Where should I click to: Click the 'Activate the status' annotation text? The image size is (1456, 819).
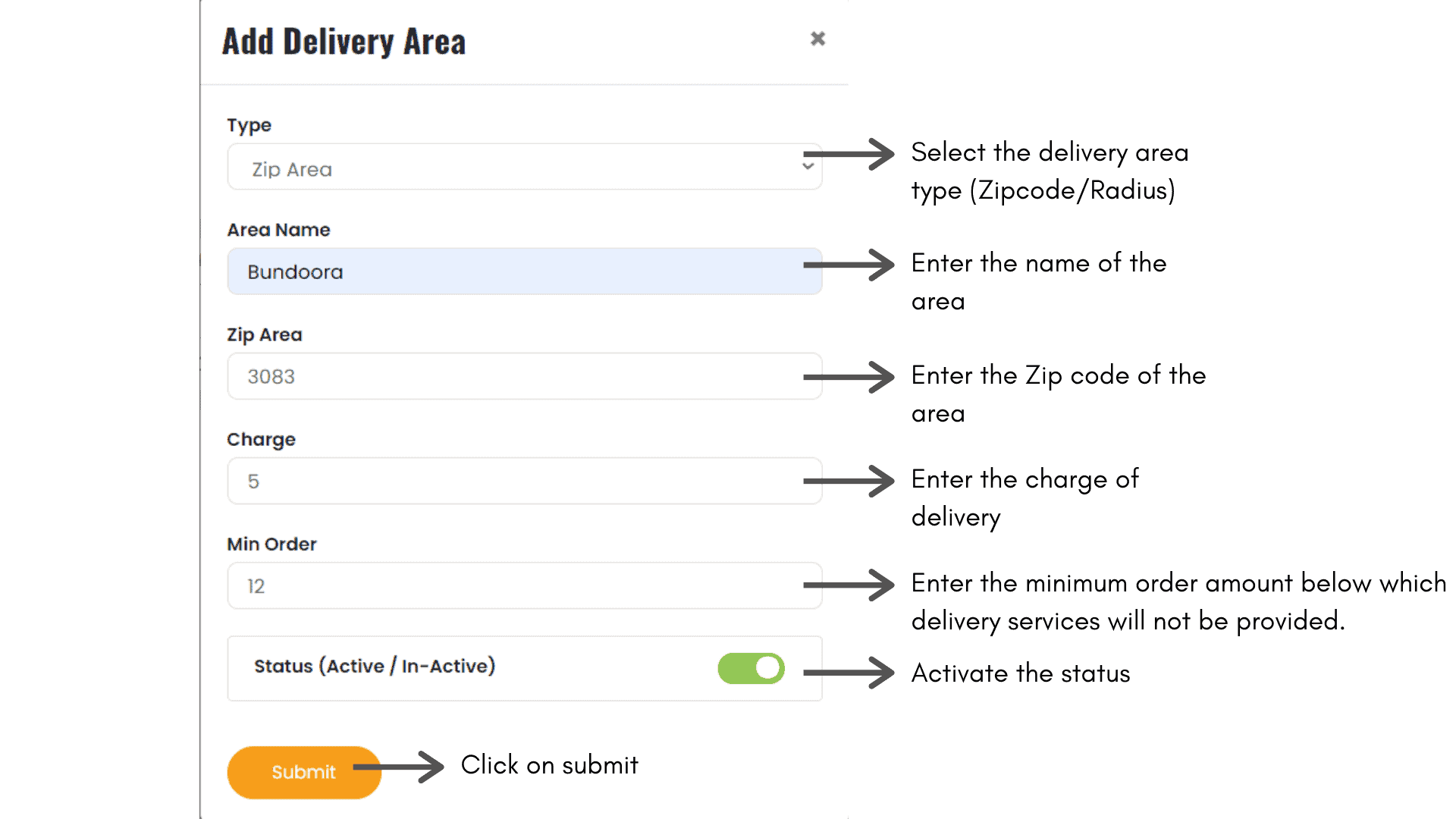pyautogui.click(x=1021, y=673)
